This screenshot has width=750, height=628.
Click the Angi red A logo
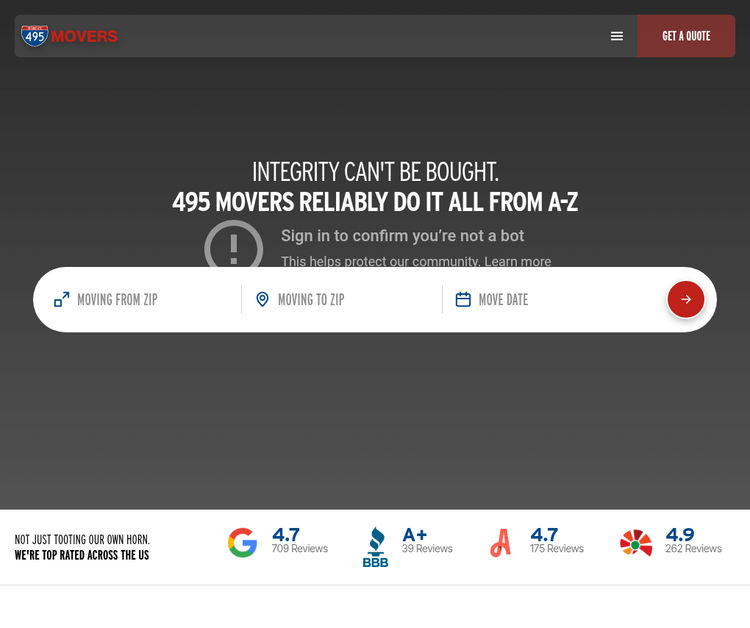click(x=501, y=543)
